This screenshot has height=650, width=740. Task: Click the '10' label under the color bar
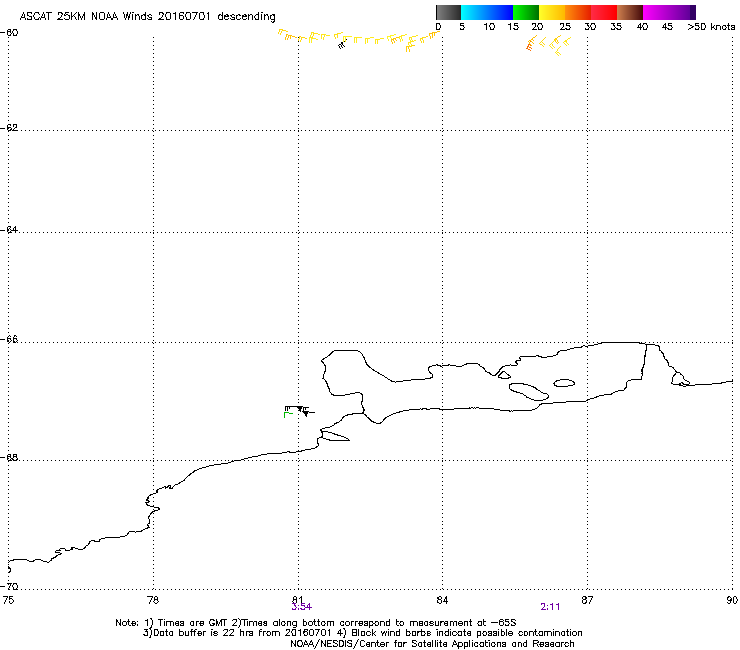pos(489,27)
